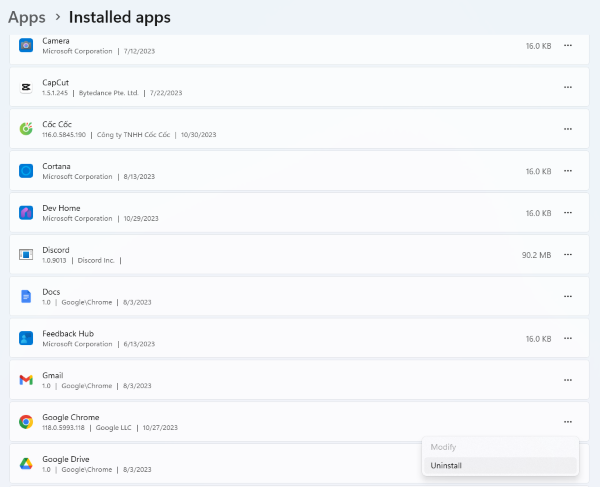
Task: Click the Cốc Cốc browser icon
Action: (x=26, y=129)
